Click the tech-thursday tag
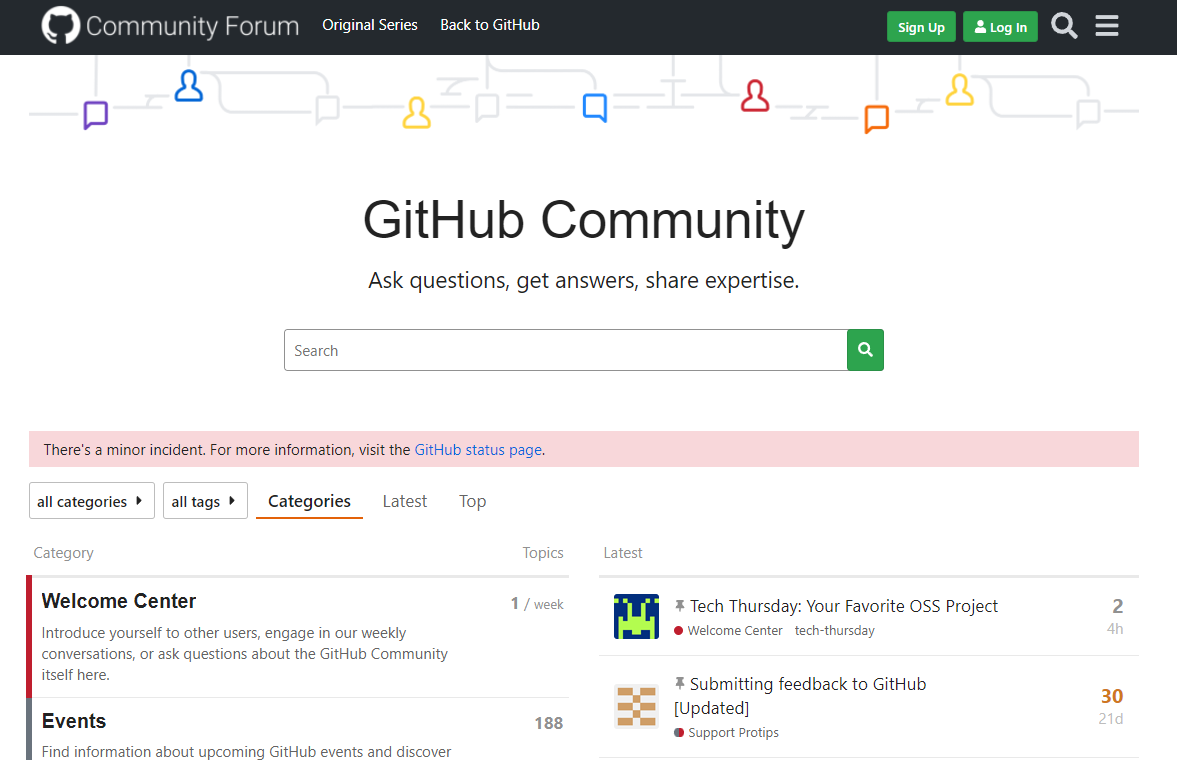Image resolution: width=1177 pixels, height=760 pixels. (835, 631)
